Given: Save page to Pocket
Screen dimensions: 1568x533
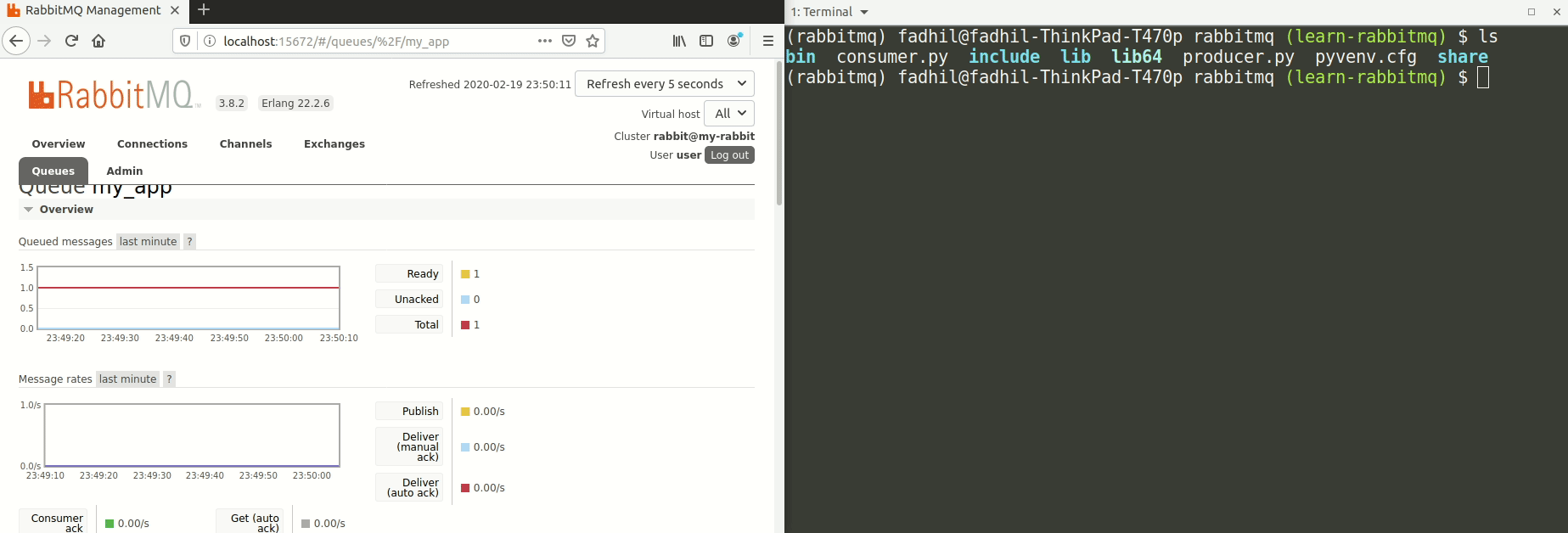Looking at the screenshot, I should click(569, 41).
